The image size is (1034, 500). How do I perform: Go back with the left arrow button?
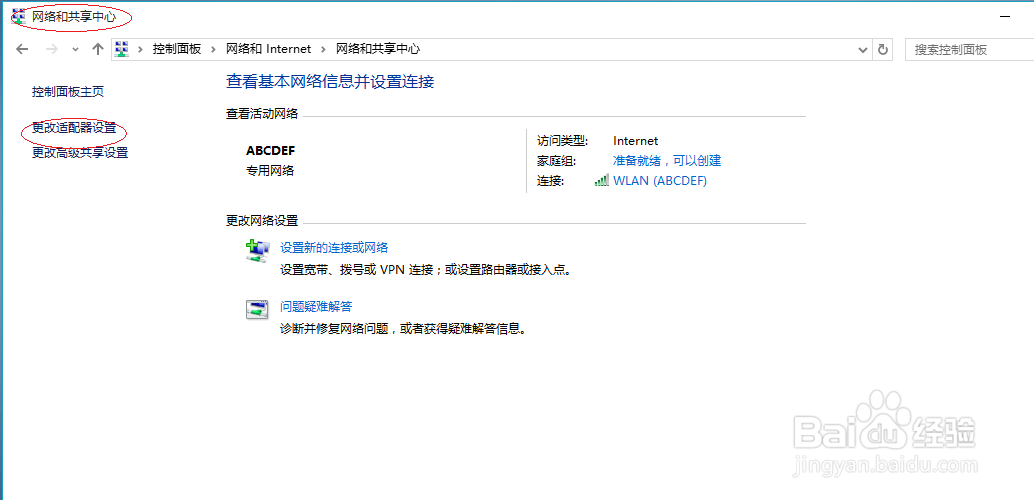pyautogui.click(x=22, y=49)
